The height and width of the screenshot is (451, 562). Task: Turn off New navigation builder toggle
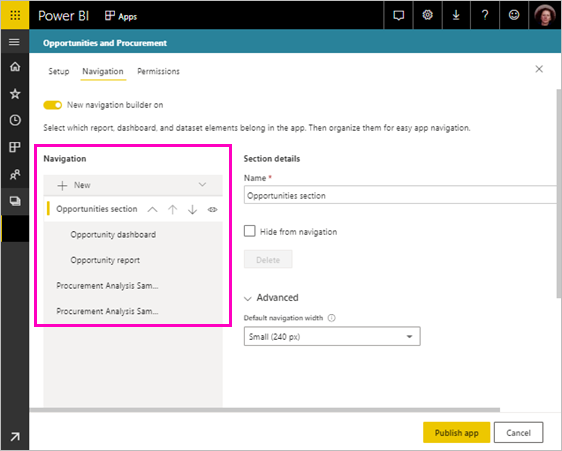tap(53, 105)
